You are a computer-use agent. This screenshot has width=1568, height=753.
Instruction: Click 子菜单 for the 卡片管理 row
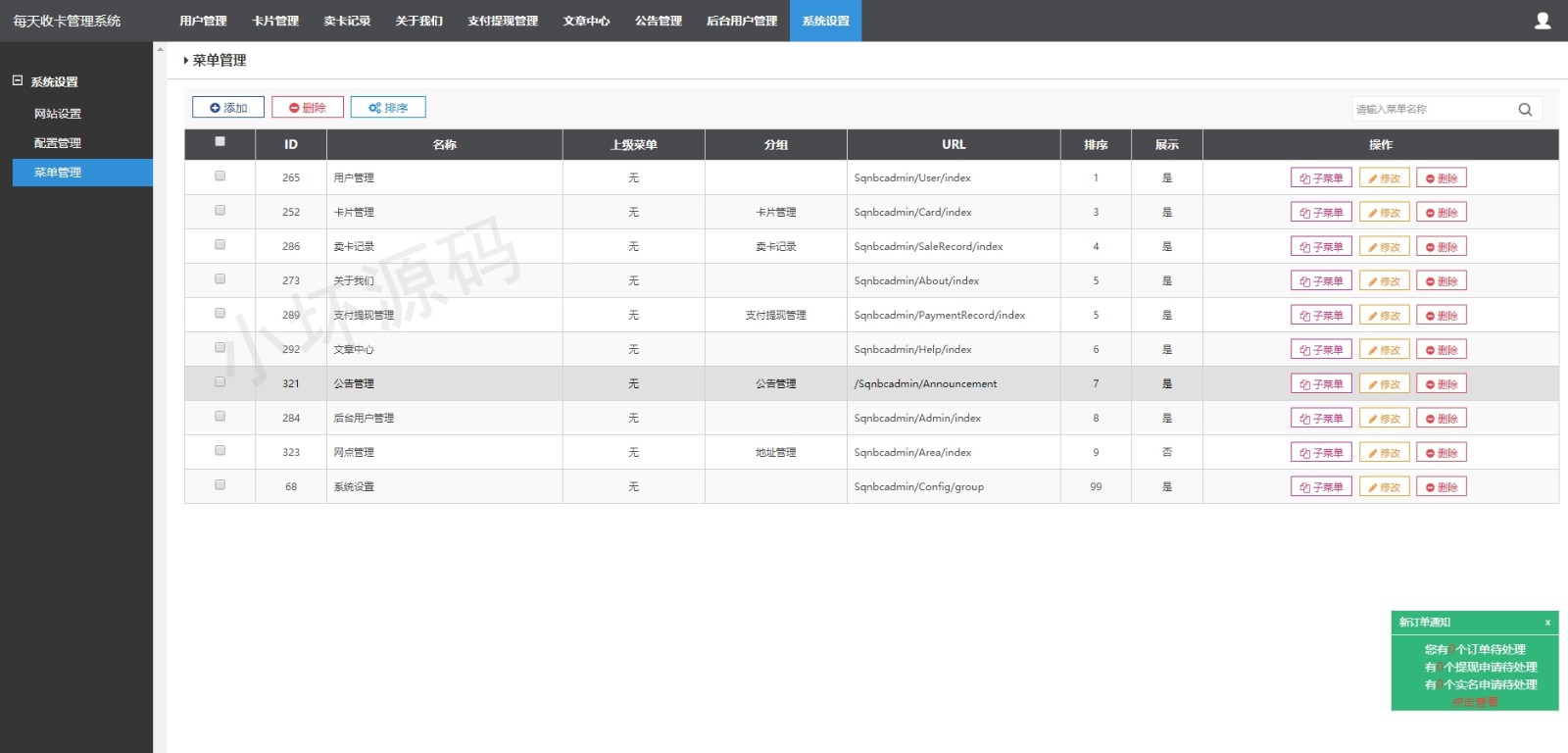click(x=1321, y=213)
